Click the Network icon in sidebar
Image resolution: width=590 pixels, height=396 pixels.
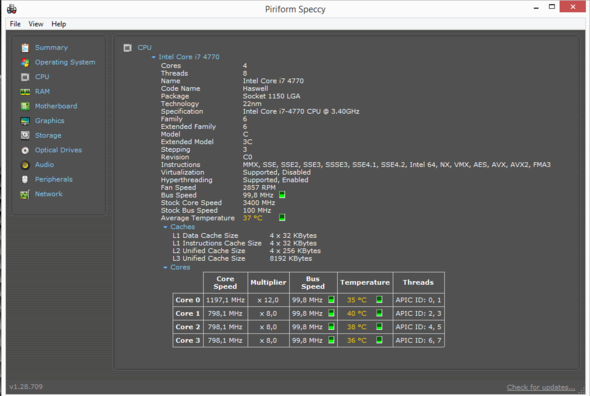[25, 194]
